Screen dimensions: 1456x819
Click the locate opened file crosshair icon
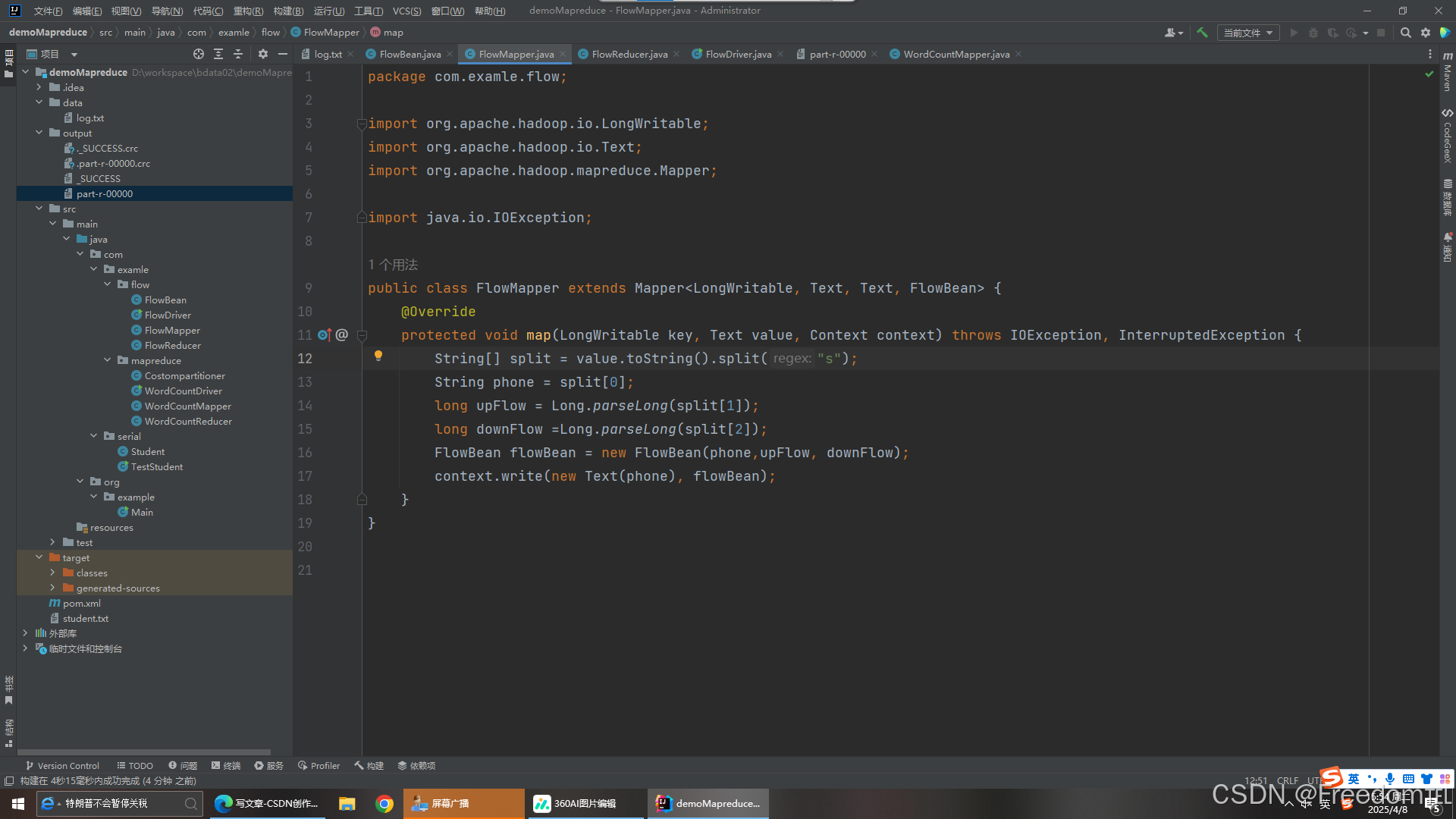point(199,54)
